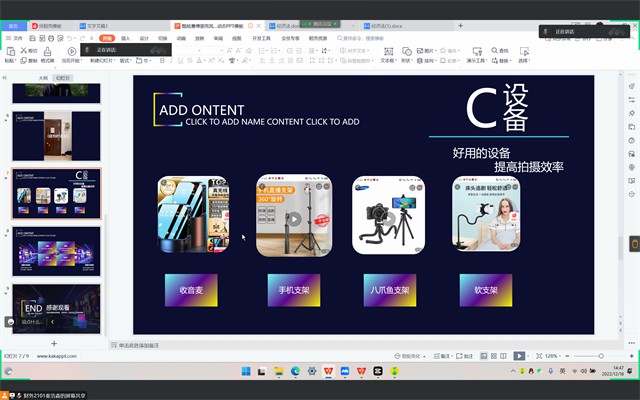Click the Undo arrow
640x400 pixels.
coord(70,38)
